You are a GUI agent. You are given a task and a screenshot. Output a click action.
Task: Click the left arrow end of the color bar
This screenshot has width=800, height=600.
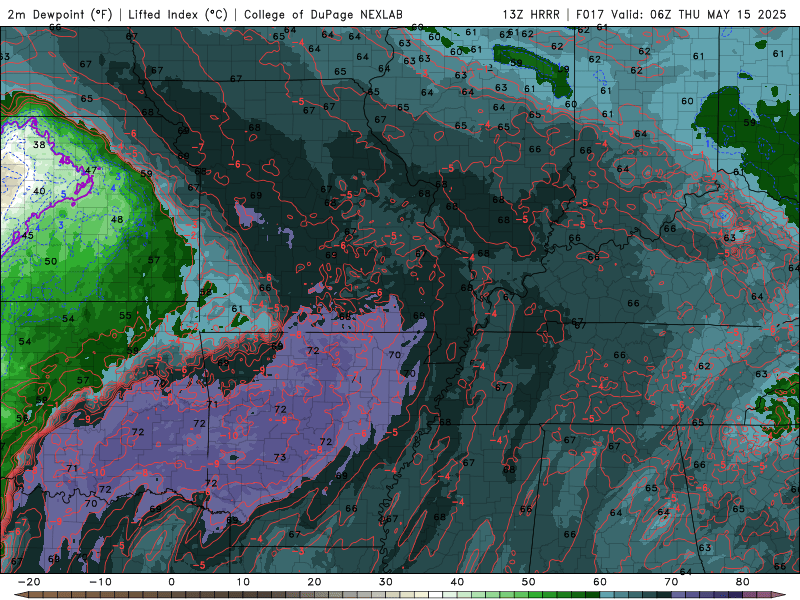pyautogui.click(x=19, y=595)
